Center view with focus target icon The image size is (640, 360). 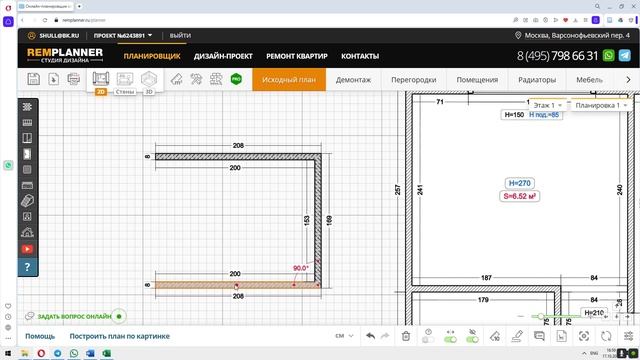tap(584, 336)
